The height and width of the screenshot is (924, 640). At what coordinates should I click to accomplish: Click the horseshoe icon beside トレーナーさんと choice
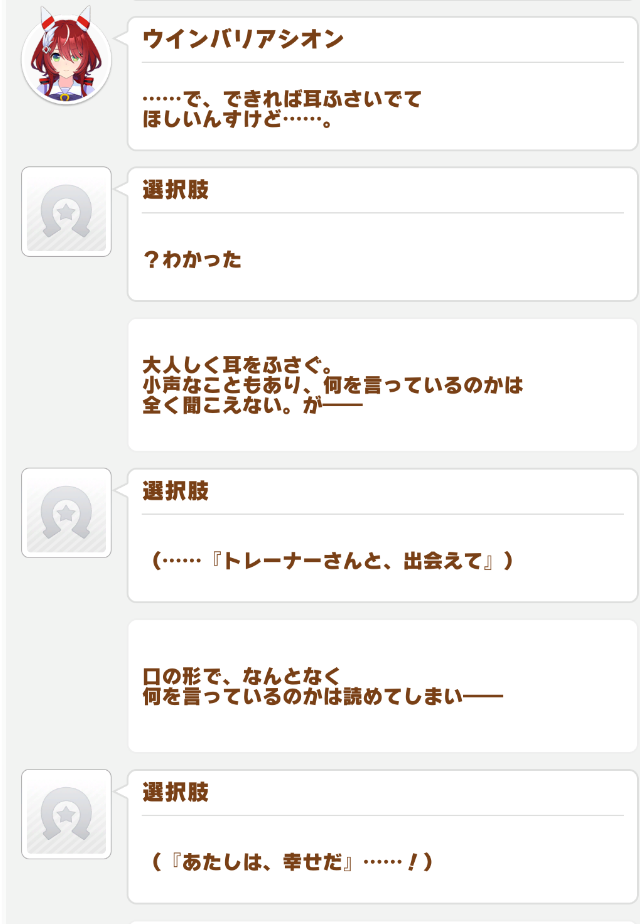click(x=66, y=513)
